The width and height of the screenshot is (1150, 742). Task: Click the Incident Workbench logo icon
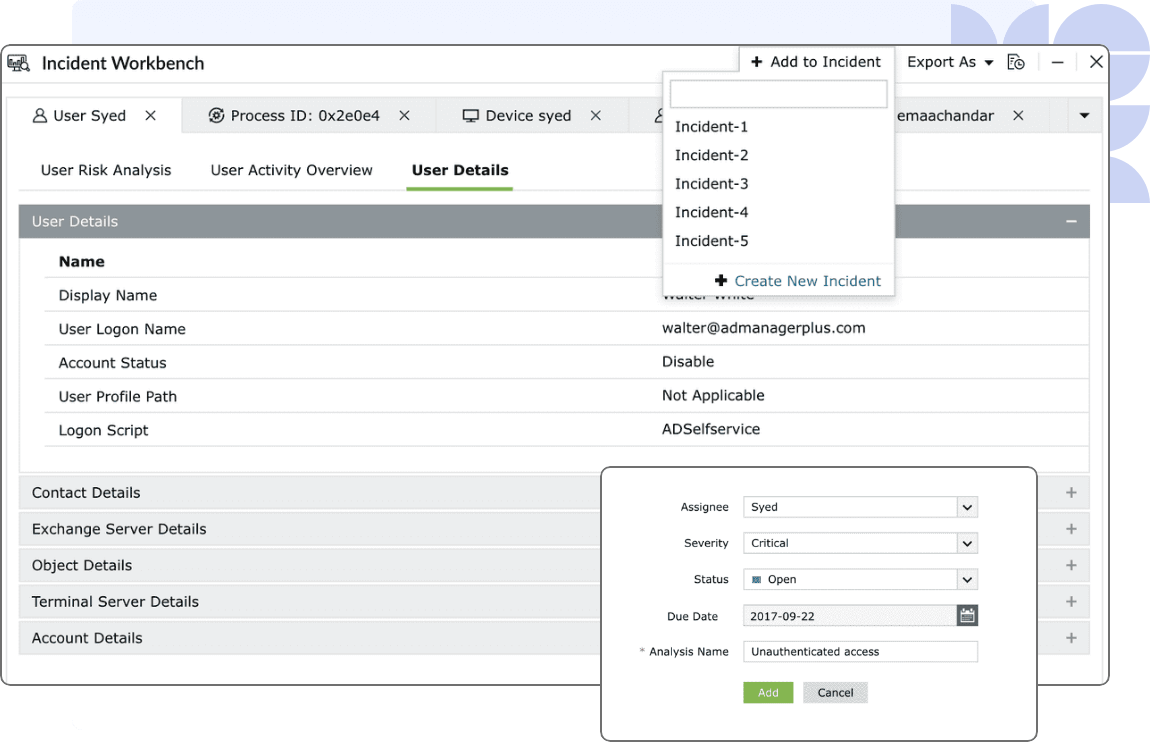pyautogui.click(x=18, y=63)
